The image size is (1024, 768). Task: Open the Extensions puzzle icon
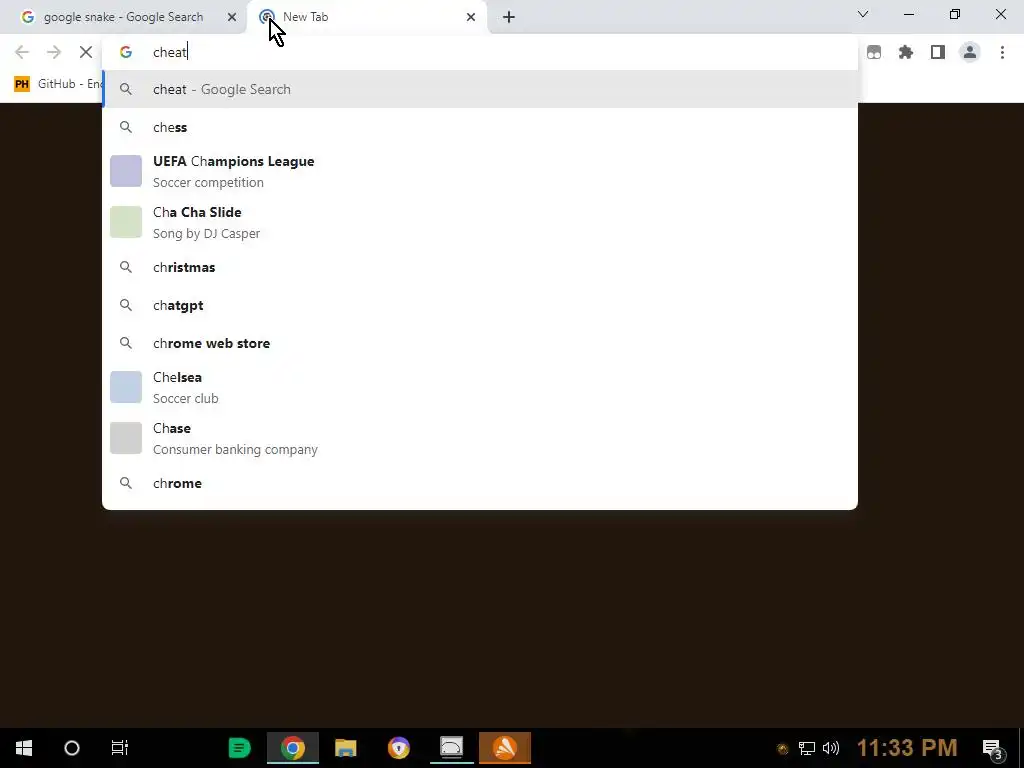906,52
